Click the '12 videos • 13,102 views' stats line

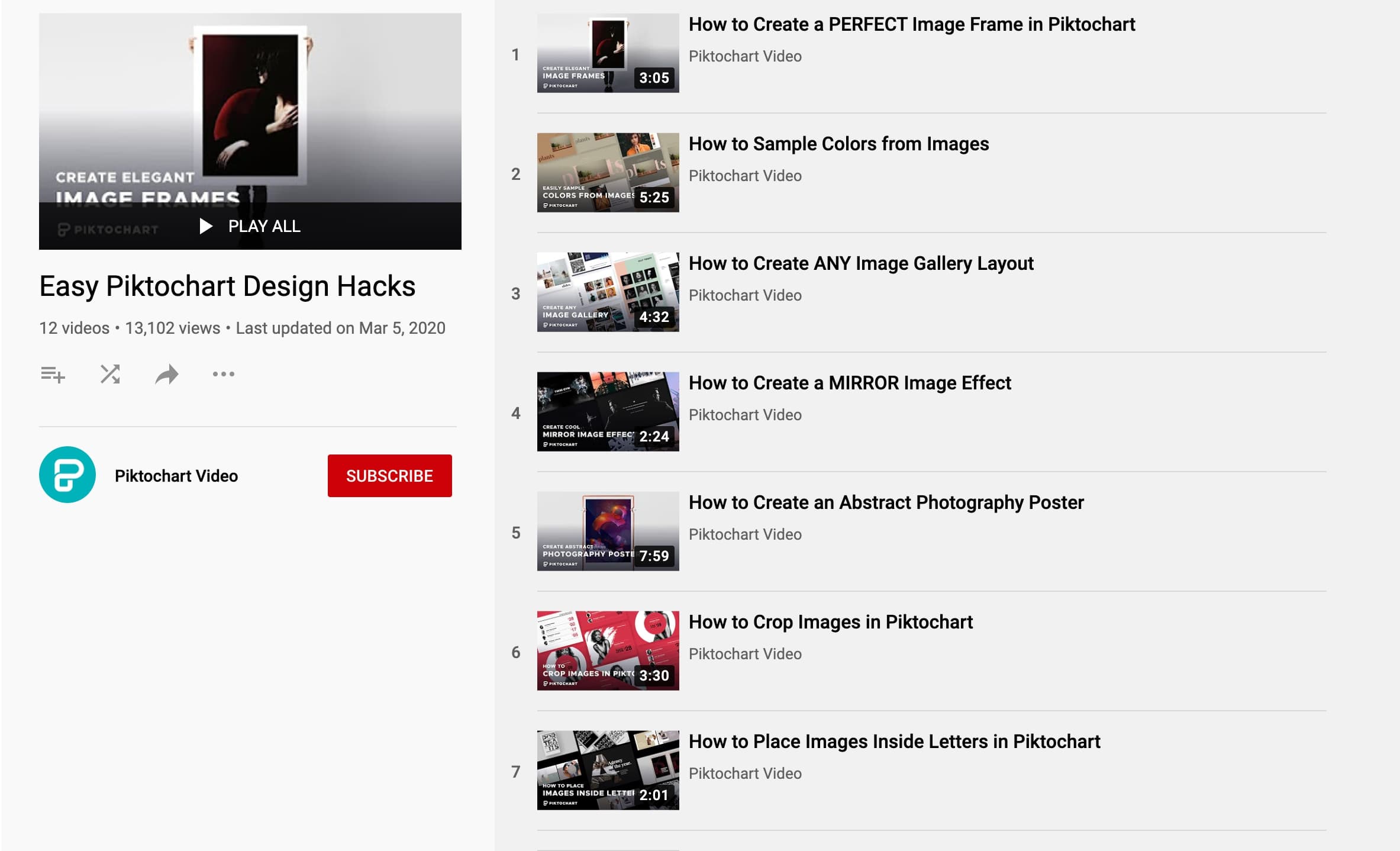coord(242,328)
